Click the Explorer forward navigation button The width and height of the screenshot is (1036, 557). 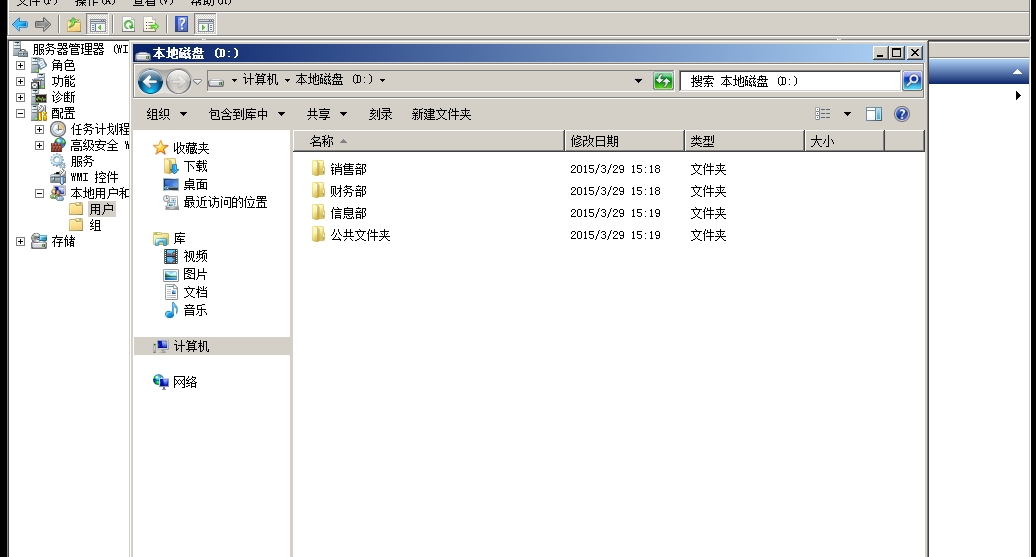(x=178, y=82)
